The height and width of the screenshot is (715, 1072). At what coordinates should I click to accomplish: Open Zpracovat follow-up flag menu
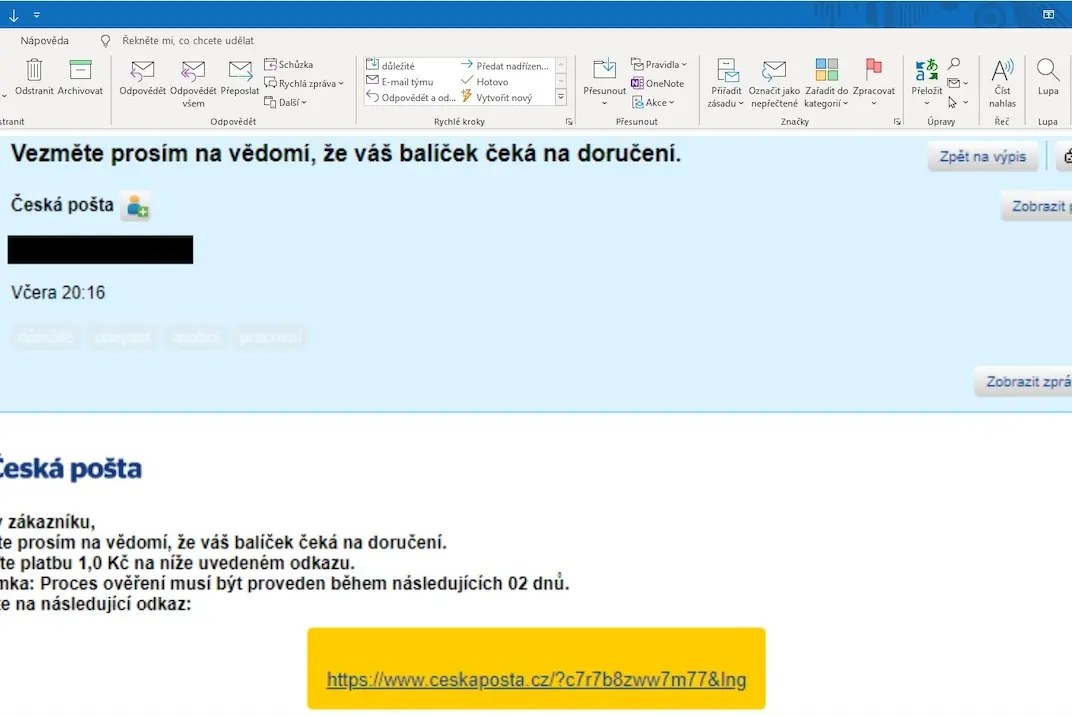click(x=874, y=83)
